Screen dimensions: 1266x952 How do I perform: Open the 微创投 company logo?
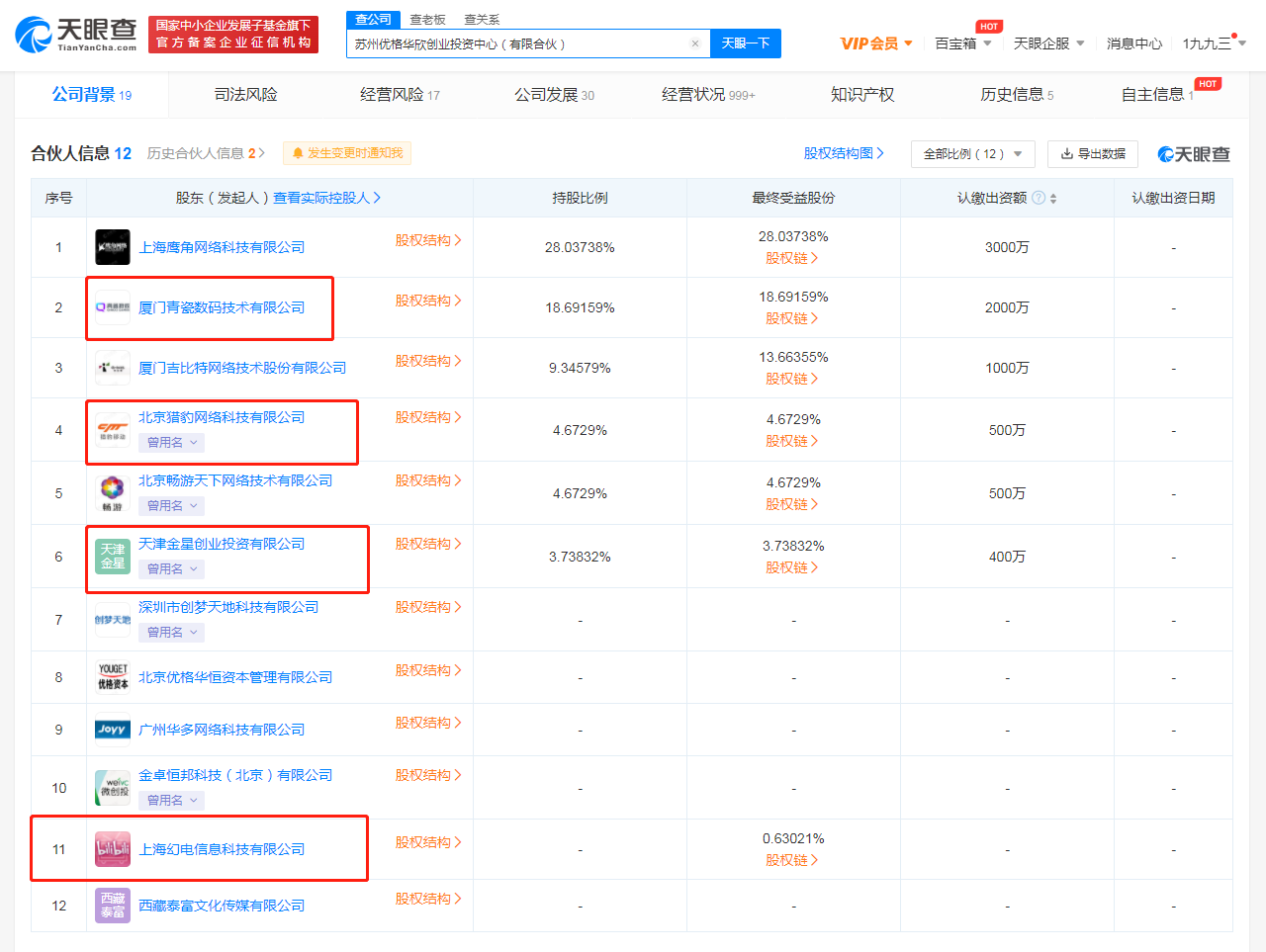coord(113,788)
